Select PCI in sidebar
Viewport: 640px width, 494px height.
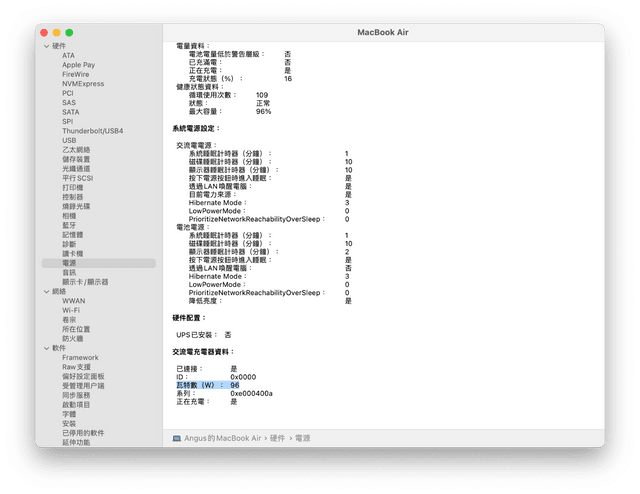[x=68, y=93]
